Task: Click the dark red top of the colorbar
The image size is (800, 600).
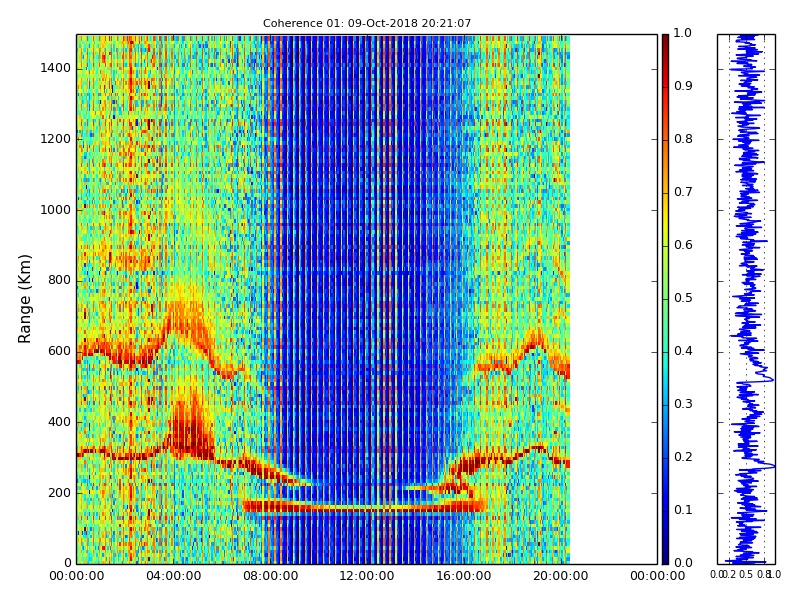Action: (x=665, y=43)
